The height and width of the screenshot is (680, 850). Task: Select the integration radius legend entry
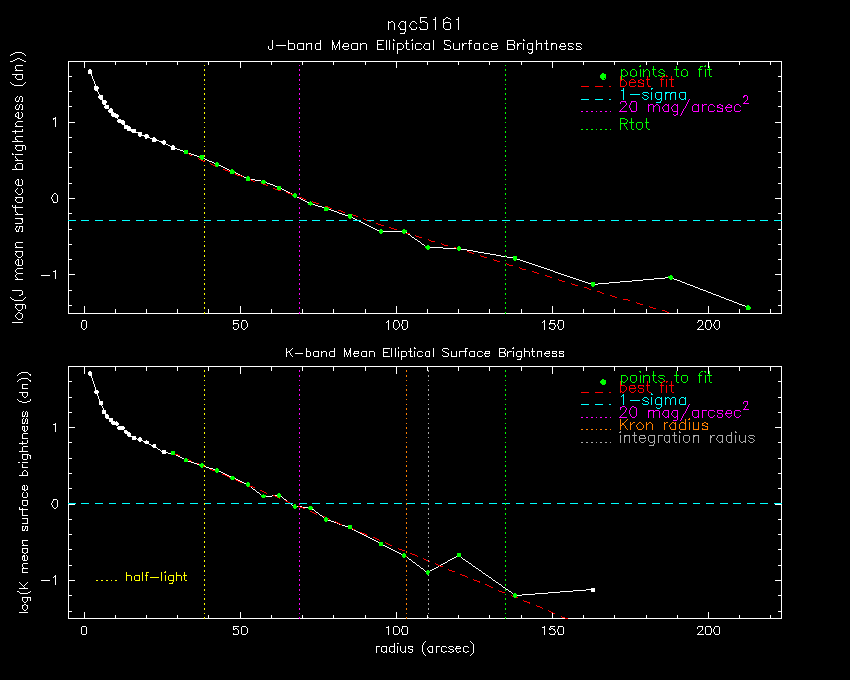687,438
